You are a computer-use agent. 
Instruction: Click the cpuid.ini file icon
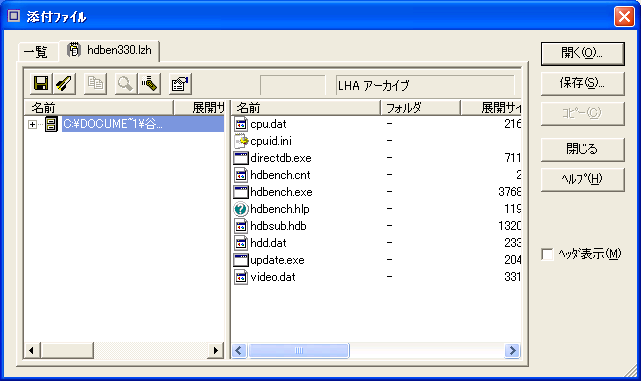pyautogui.click(x=241, y=141)
